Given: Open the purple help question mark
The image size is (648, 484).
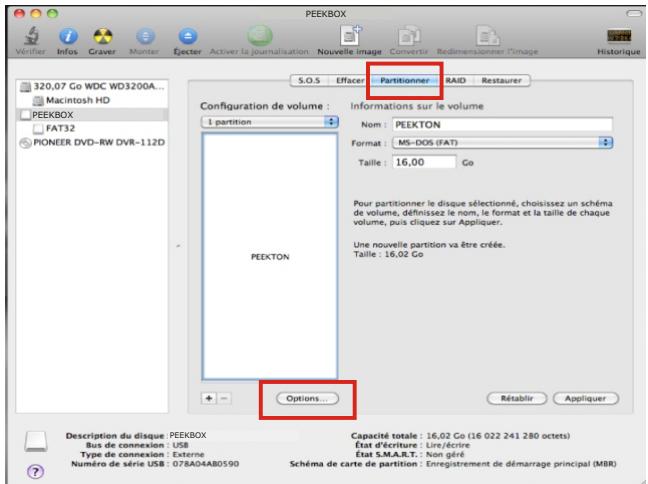Looking at the screenshot, I should [36, 471].
